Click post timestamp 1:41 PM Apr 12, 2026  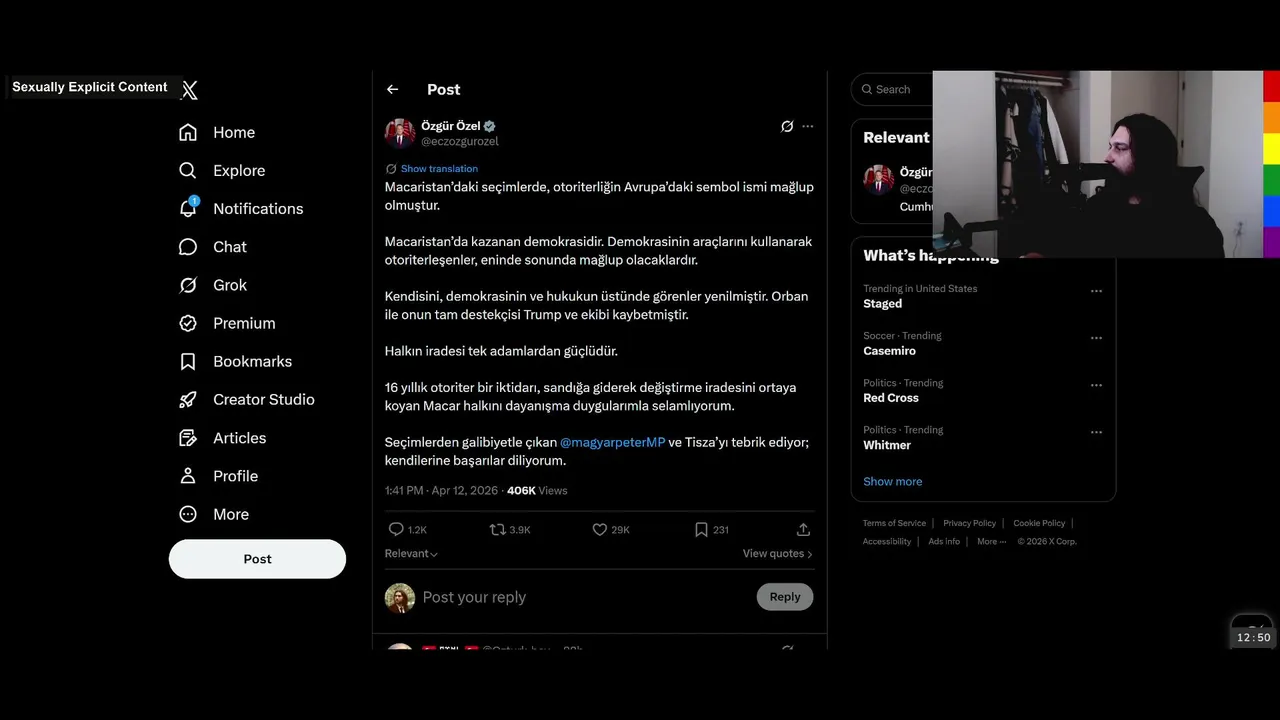coord(441,490)
